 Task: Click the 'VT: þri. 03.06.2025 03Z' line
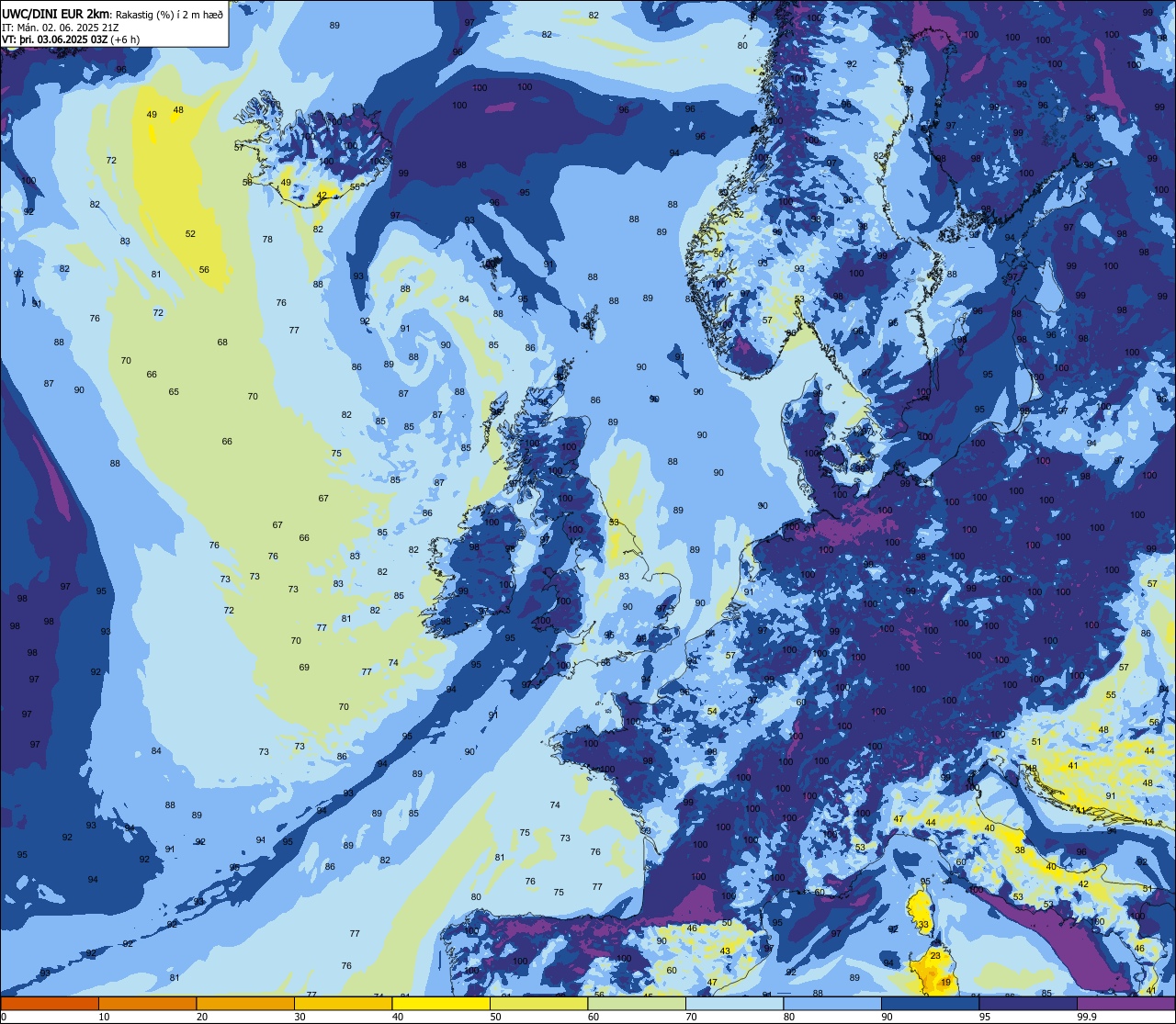click(55, 39)
